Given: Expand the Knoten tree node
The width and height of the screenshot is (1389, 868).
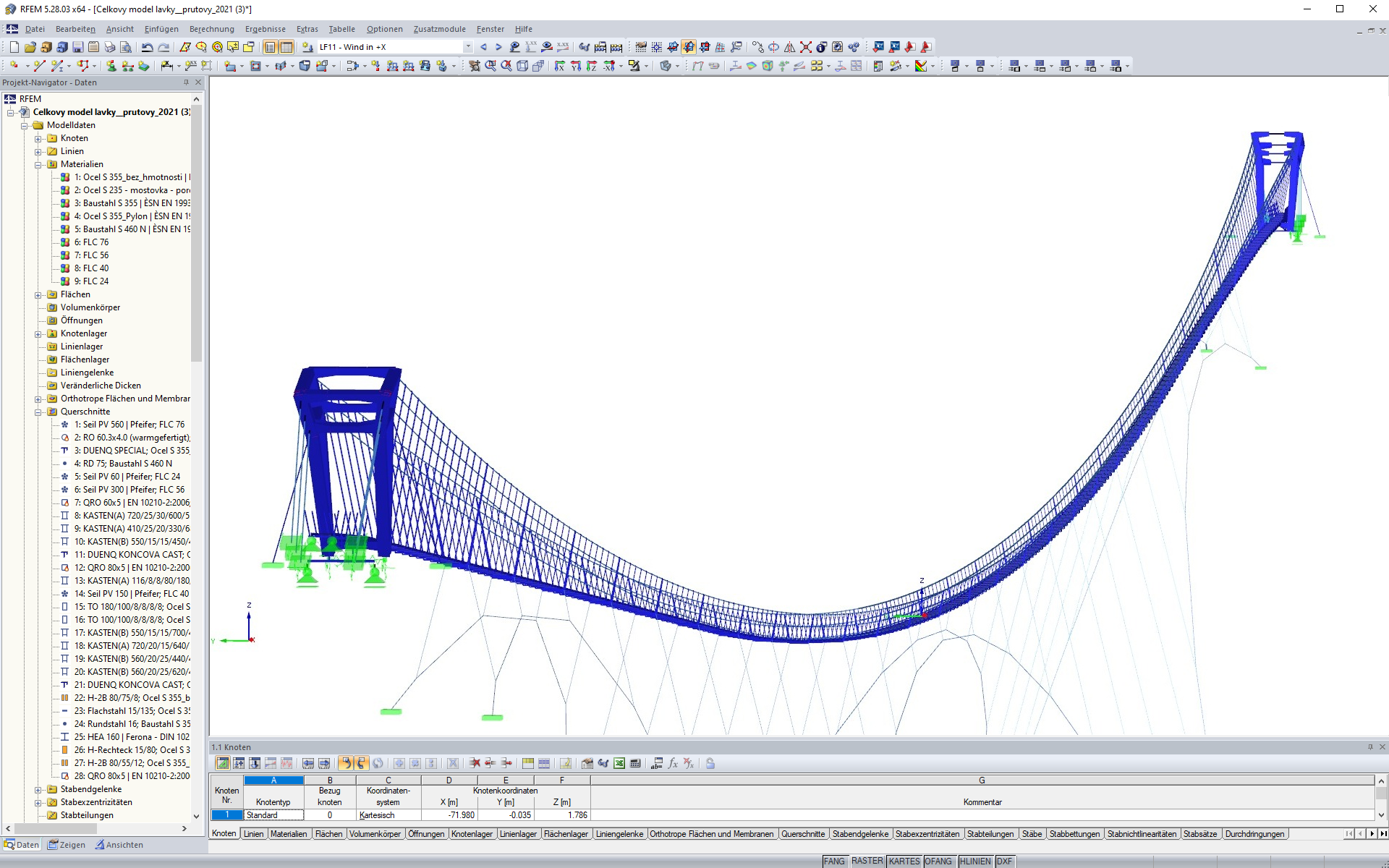Looking at the screenshot, I should point(38,138).
